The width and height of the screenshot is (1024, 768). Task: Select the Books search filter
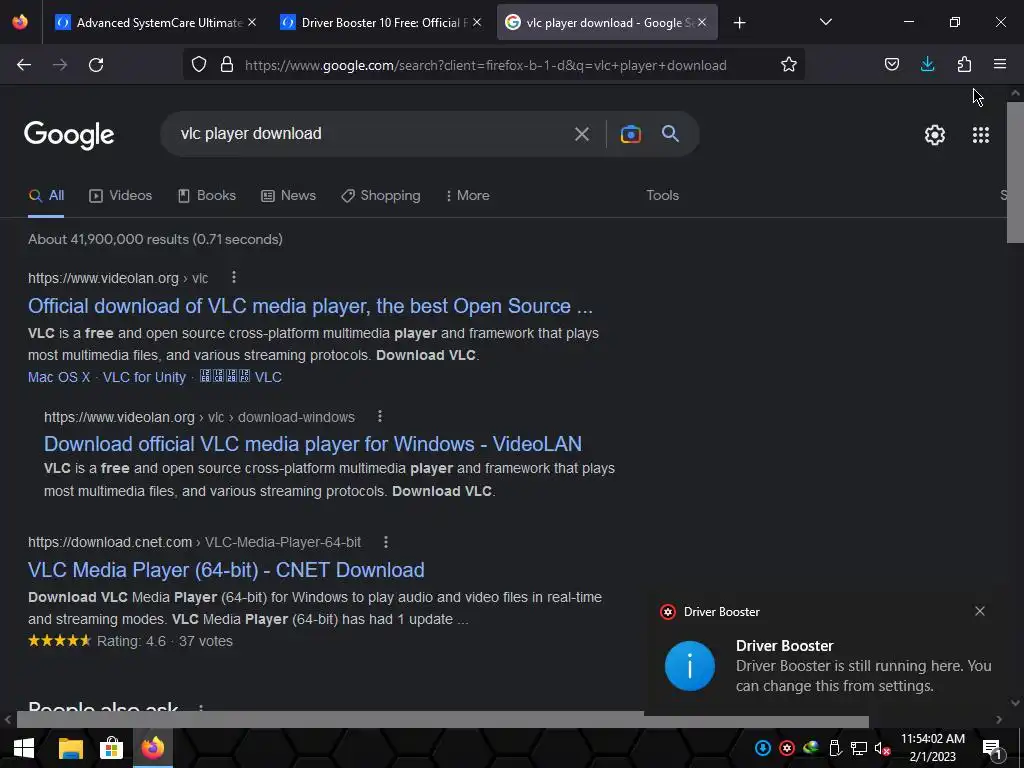coord(207,195)
